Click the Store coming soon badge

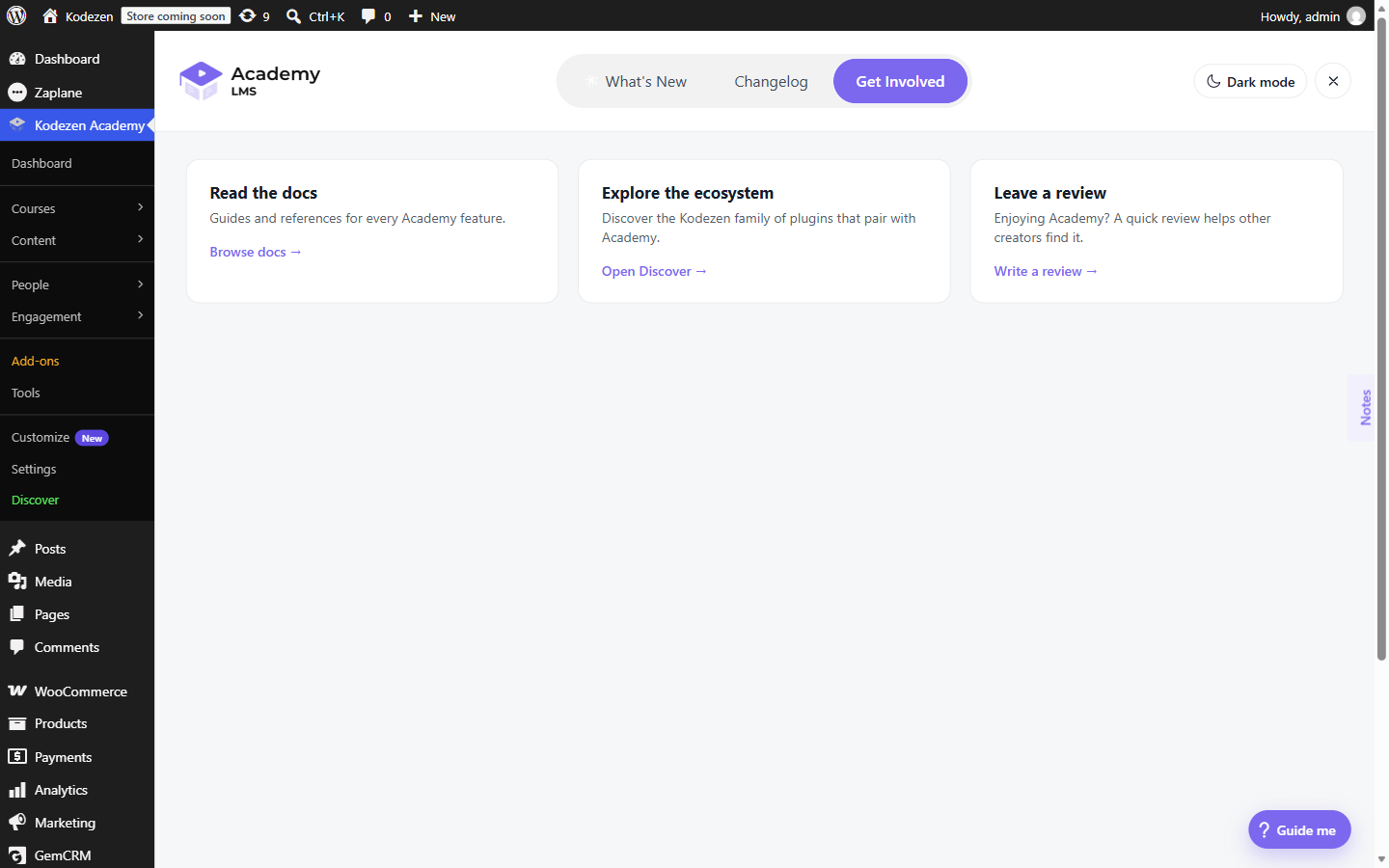[x=176, y=15]
